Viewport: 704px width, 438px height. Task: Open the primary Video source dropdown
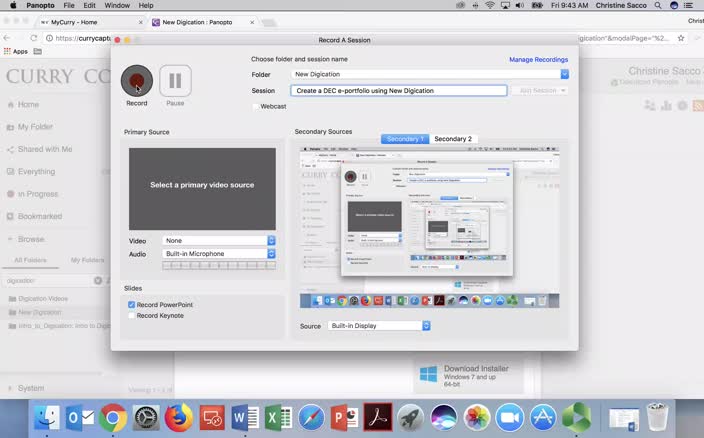[219, 241]
